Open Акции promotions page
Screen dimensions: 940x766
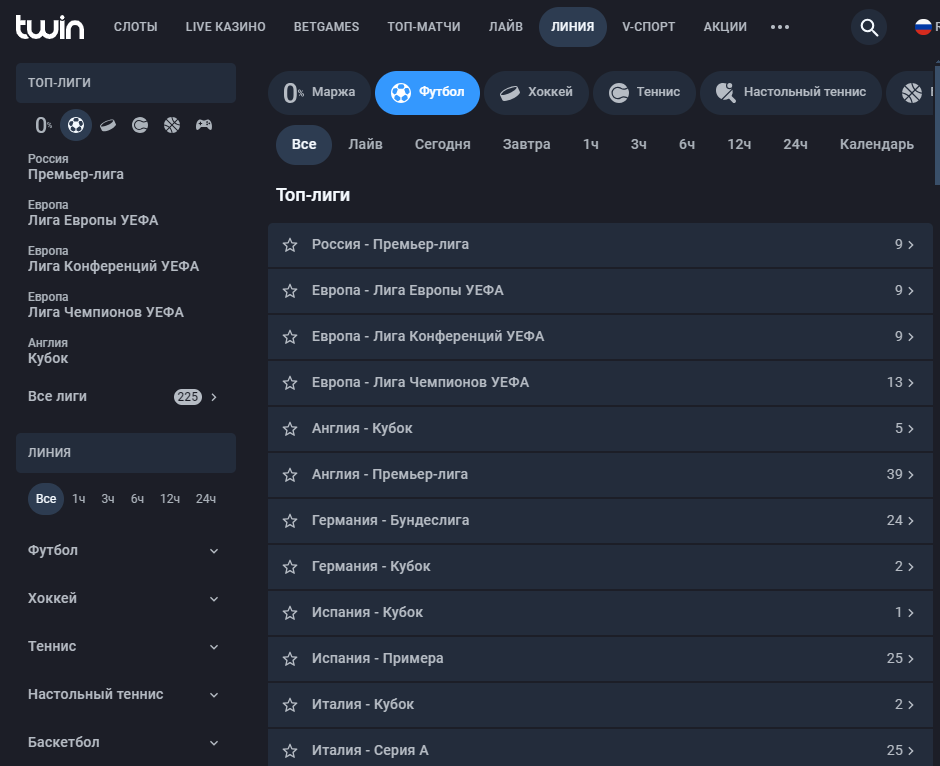(x=725, y=27)
